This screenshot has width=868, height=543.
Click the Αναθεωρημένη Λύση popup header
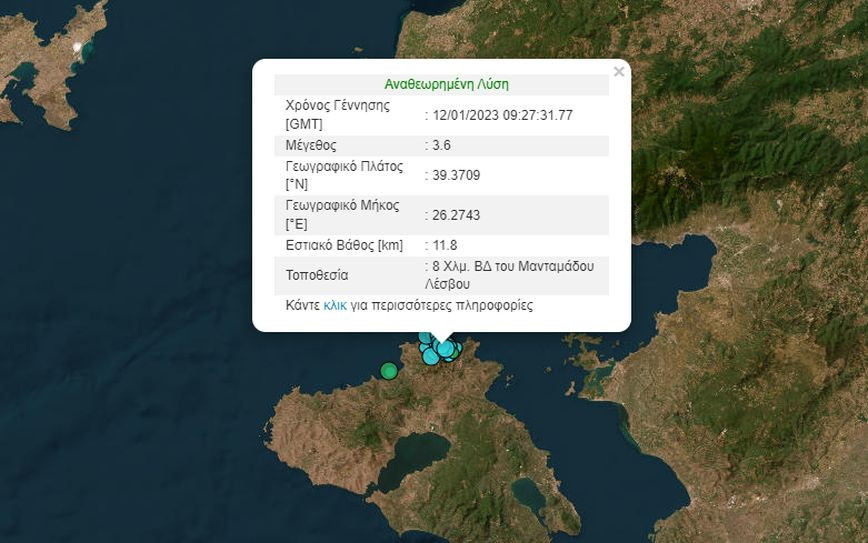coord(446,85)
